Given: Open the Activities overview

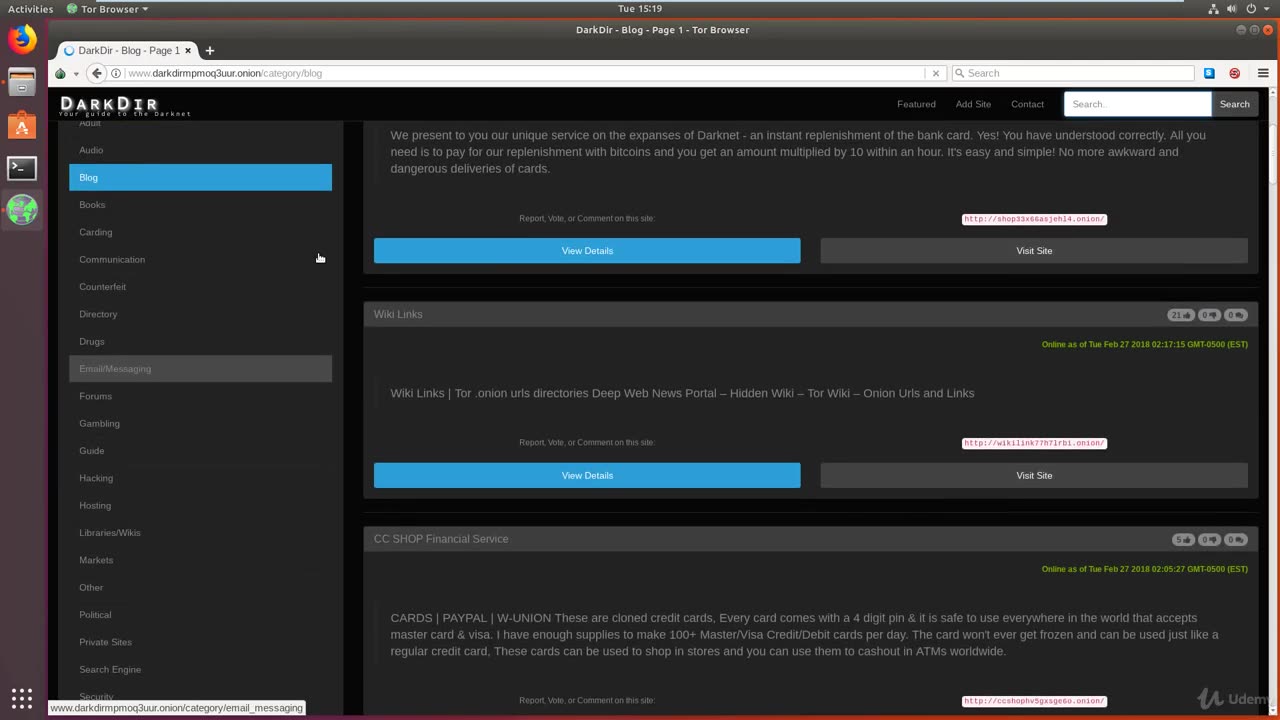Looking at the screenshot, I should tap(30, 9).
